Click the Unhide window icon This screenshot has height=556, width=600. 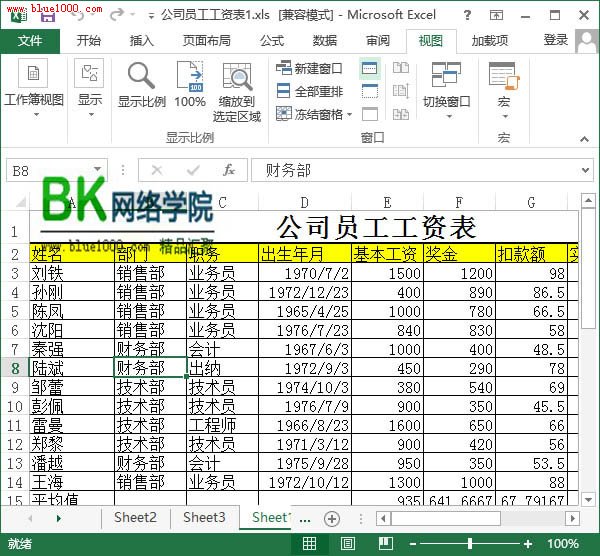(x=370, y=114)
